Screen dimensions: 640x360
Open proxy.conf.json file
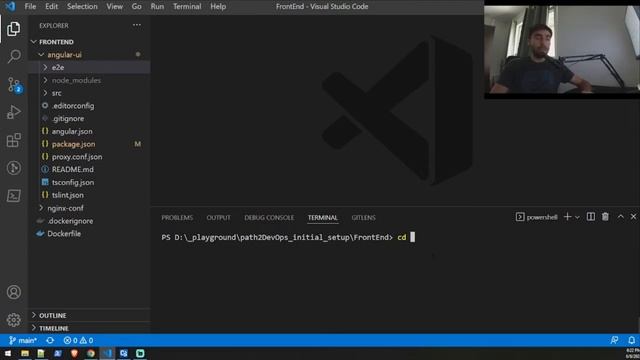click(x=89, y=157)
